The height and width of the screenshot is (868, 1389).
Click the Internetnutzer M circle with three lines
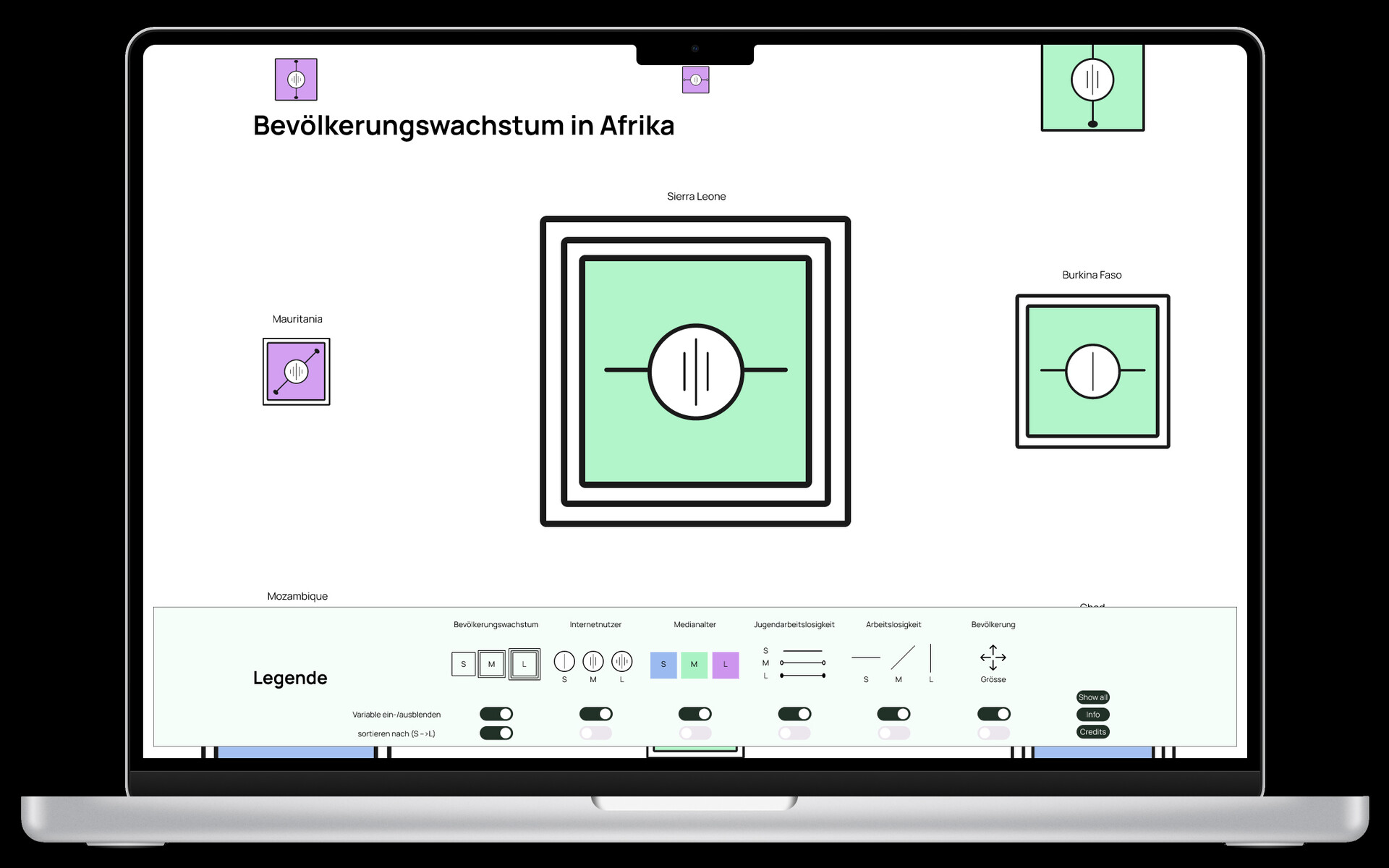coord(593,661)
